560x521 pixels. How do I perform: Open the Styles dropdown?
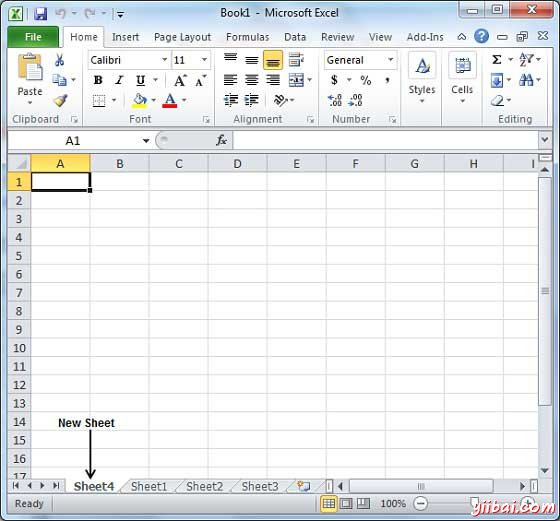tap(422, 78)
